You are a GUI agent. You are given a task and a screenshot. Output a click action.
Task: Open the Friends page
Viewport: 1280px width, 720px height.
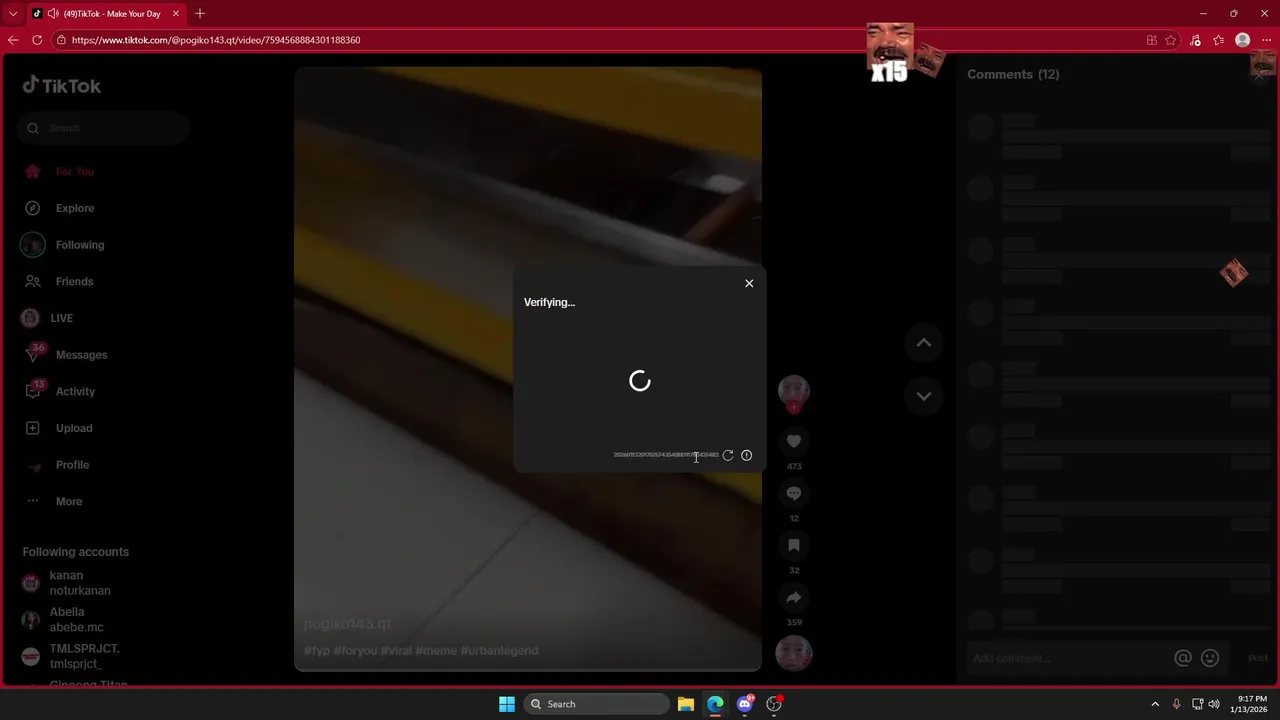click(74, 282)
